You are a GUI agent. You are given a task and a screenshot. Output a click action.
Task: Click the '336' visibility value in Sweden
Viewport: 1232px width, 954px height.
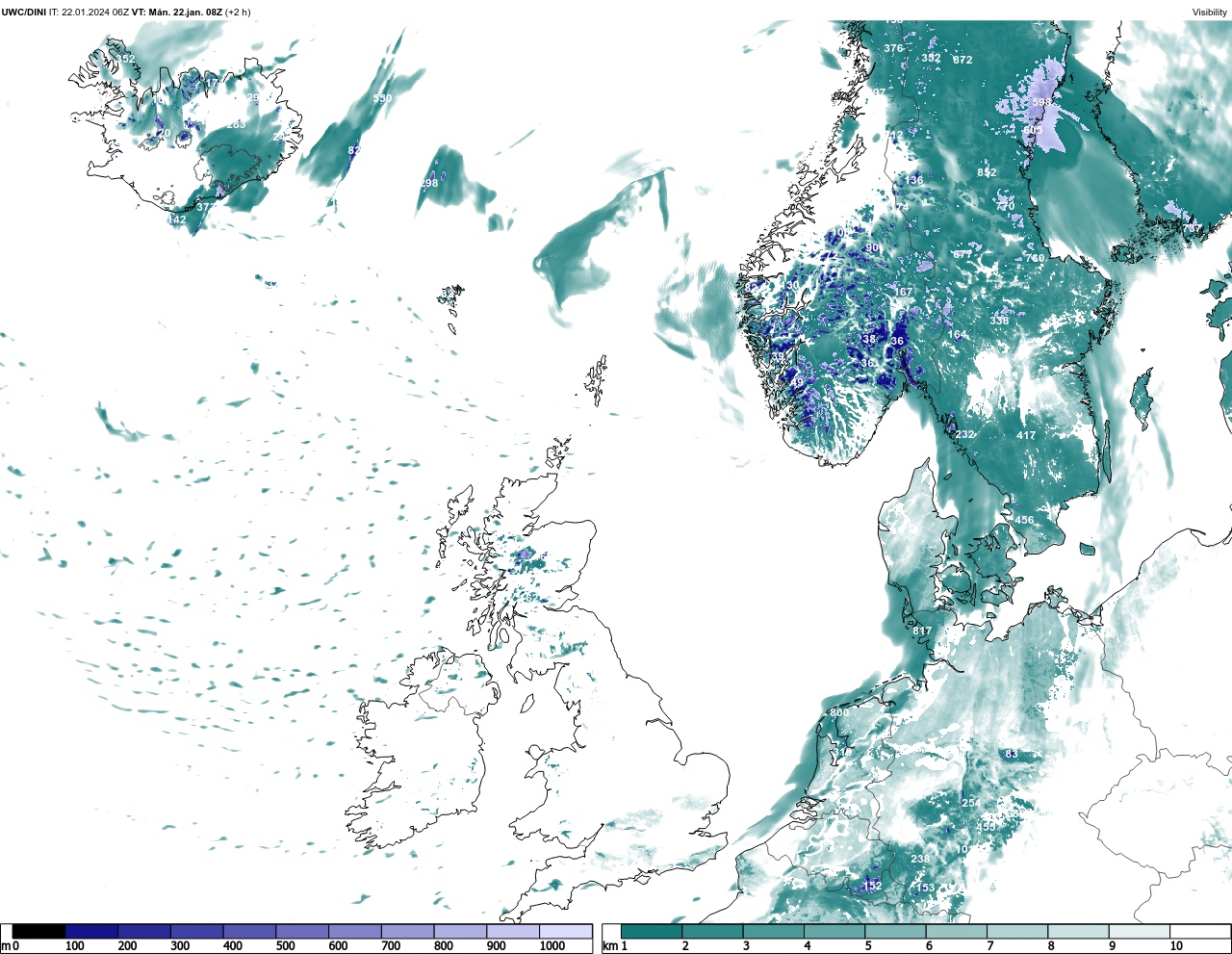(x=999, y=320)
